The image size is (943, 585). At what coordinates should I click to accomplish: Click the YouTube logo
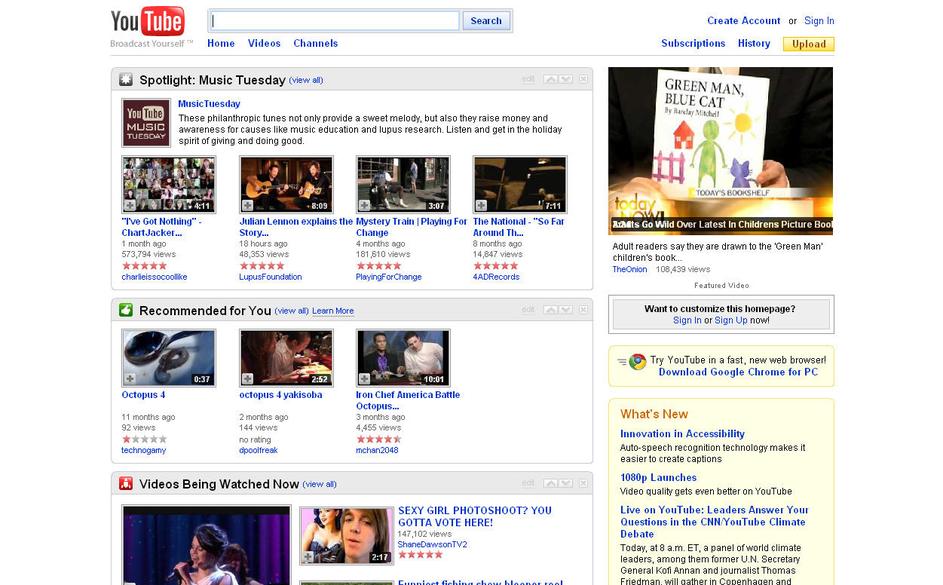[147, 22]
